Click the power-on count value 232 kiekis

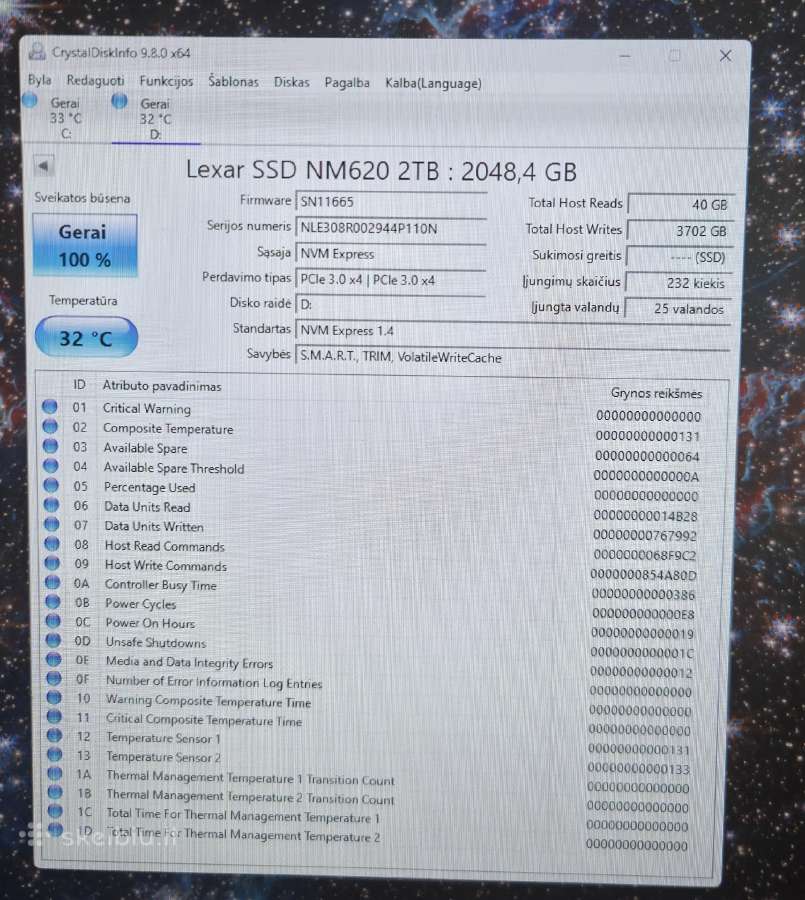679,282
